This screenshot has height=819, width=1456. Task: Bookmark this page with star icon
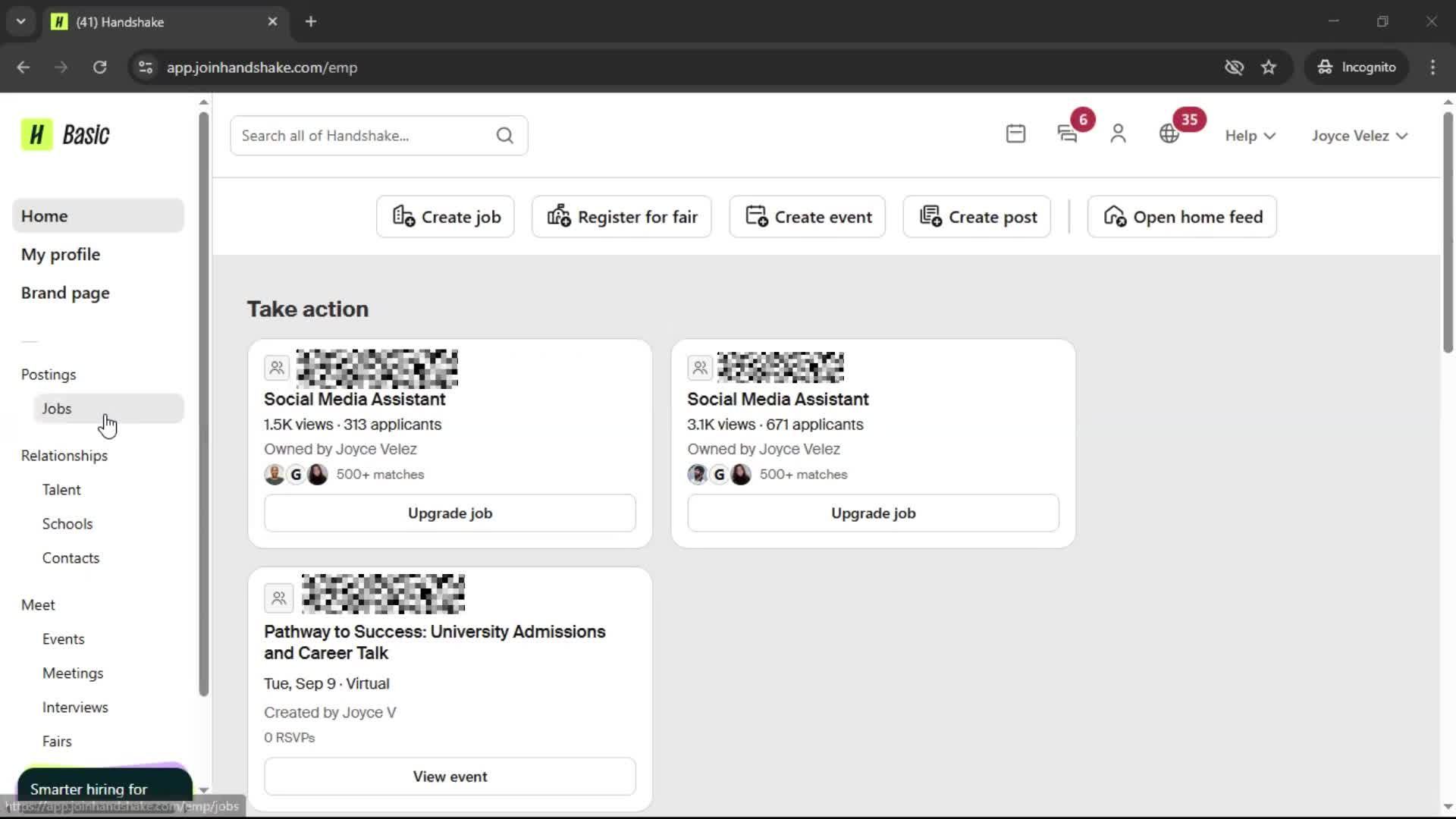tap(1269, 67)
